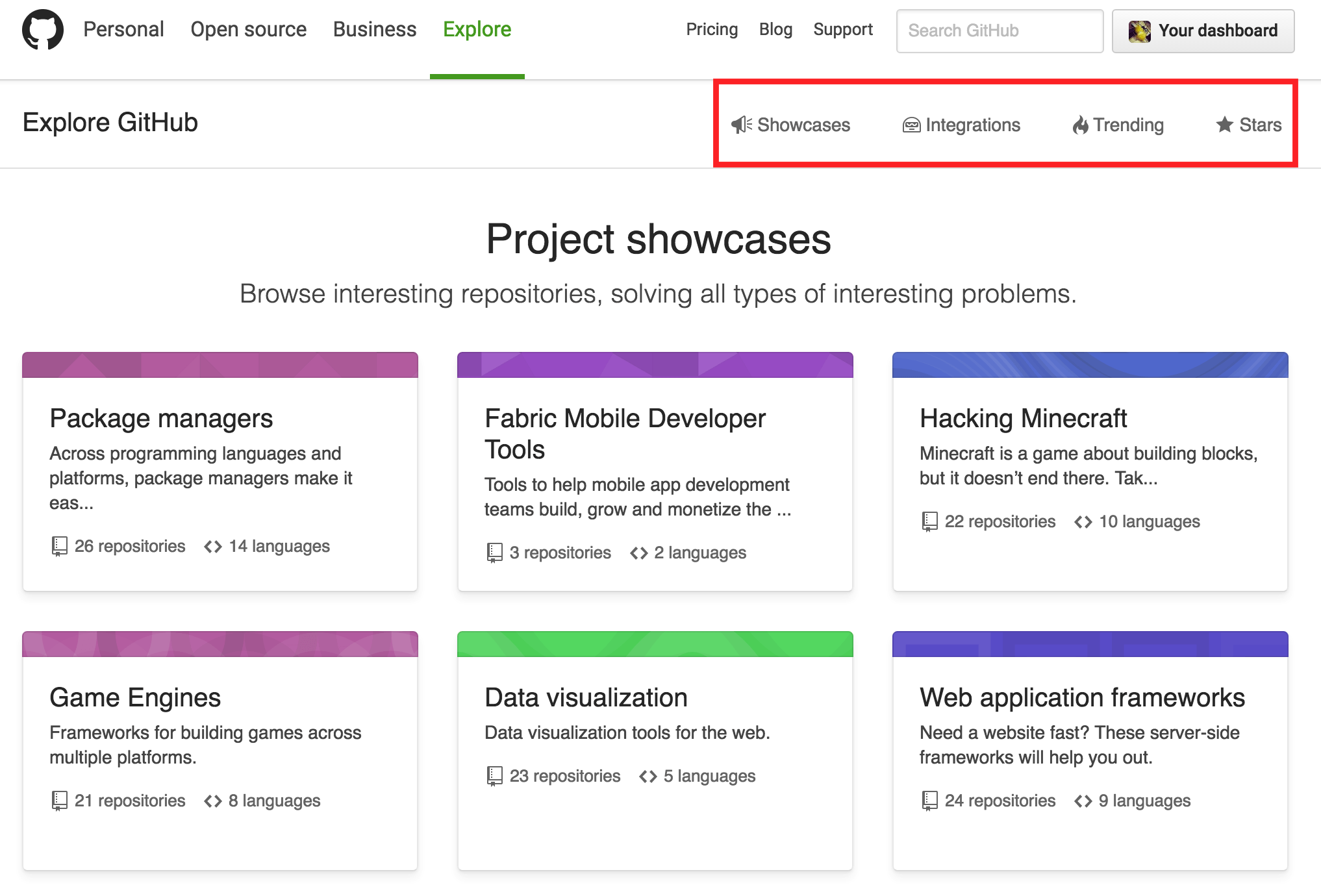Click the '8 languages' text

(275, 801)
